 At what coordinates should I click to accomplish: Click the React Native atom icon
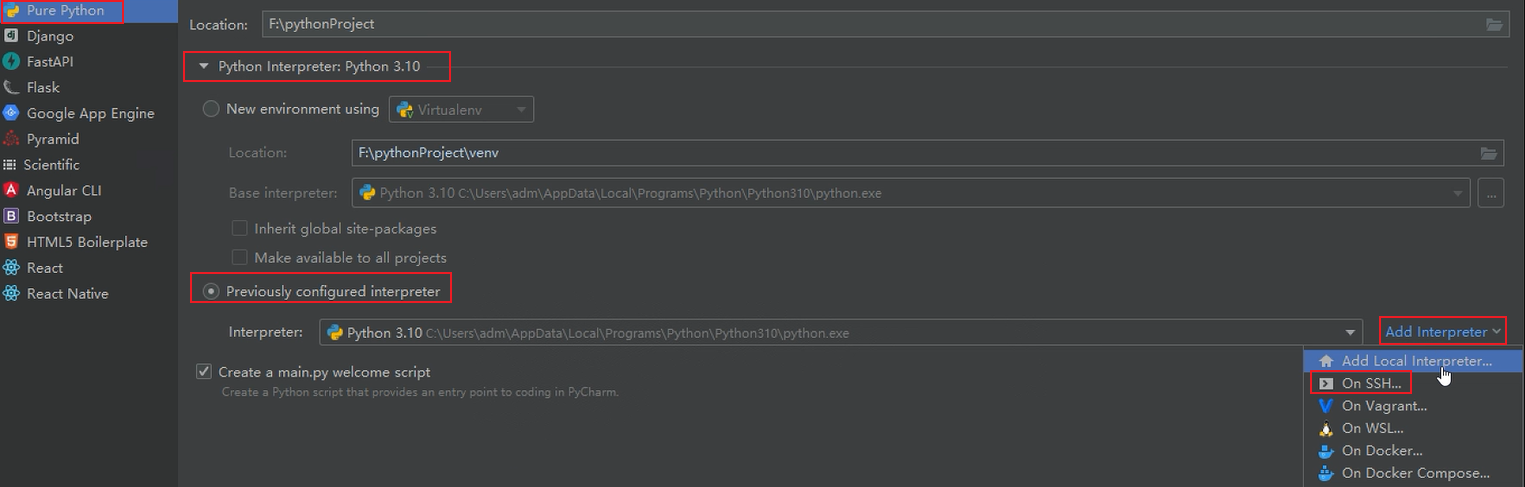coord(11,294)
